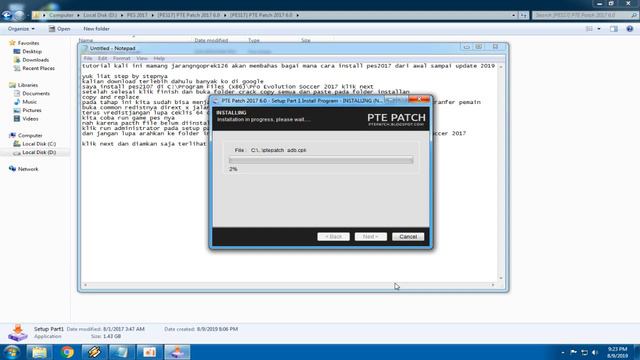Click the Notepad scrollbar right arrow
This screenshot has height=360, width=640.
click(x=493, y=285)
